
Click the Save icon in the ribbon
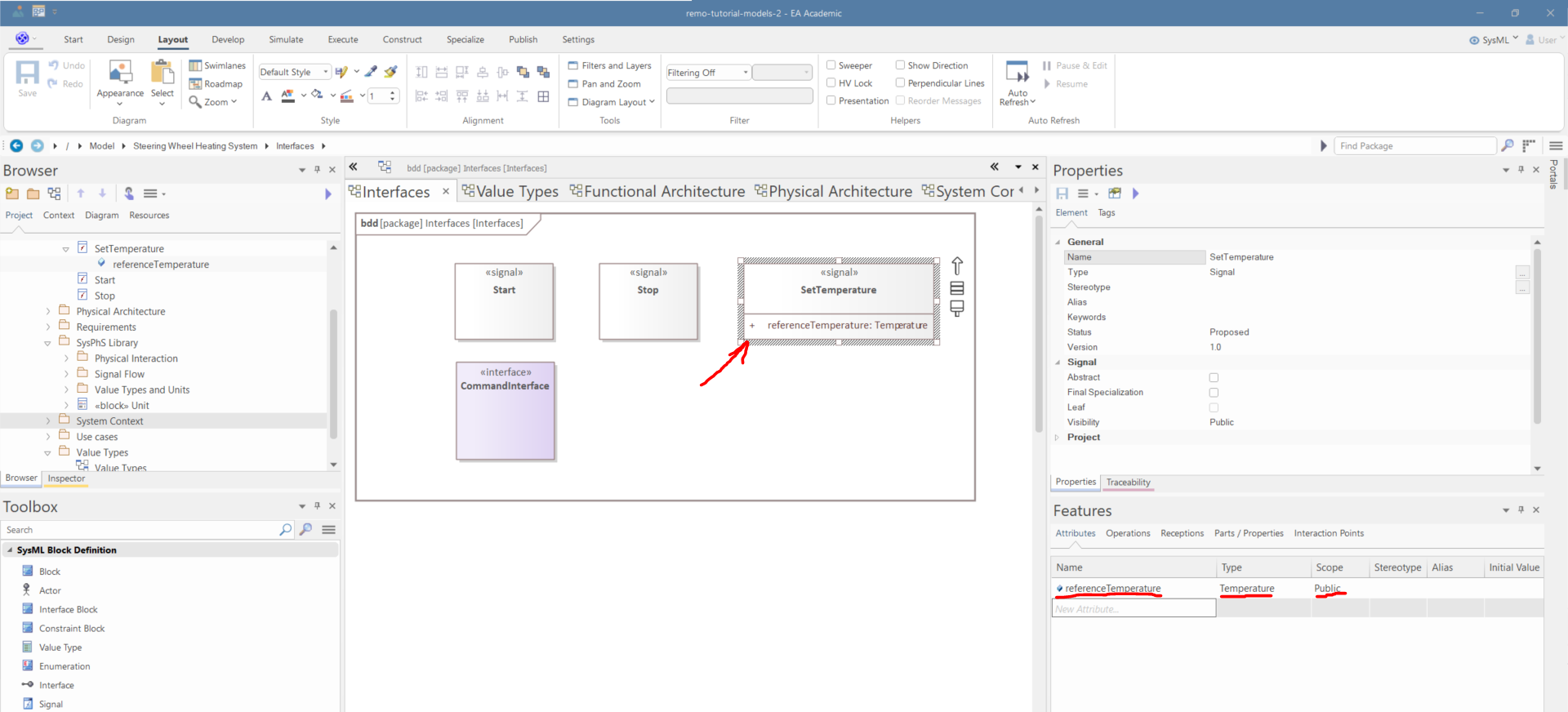[27, 74]
